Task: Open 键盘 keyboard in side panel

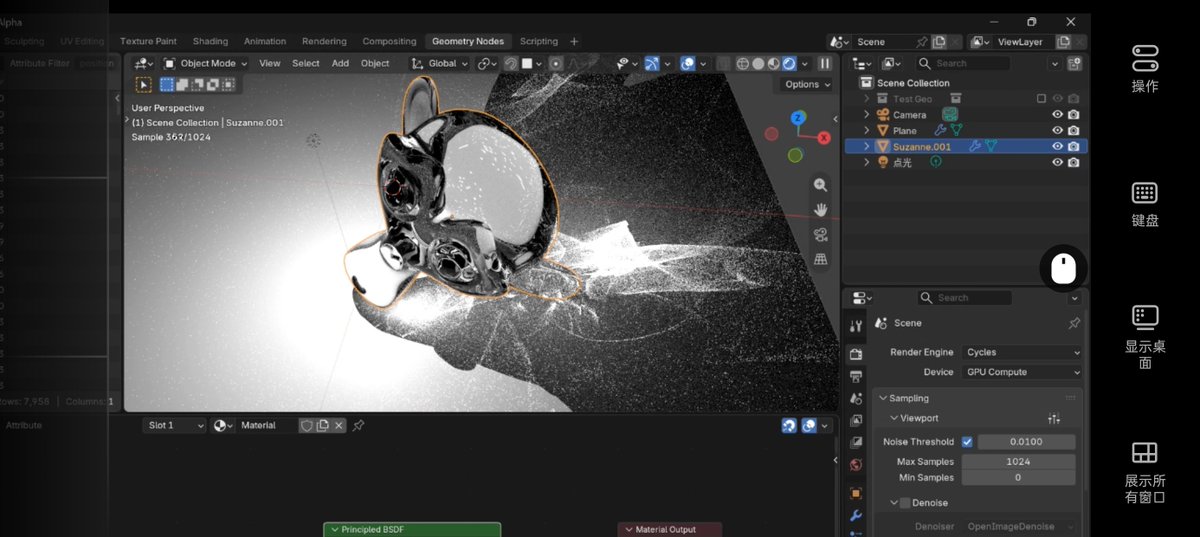Action: coord(1145,204)
